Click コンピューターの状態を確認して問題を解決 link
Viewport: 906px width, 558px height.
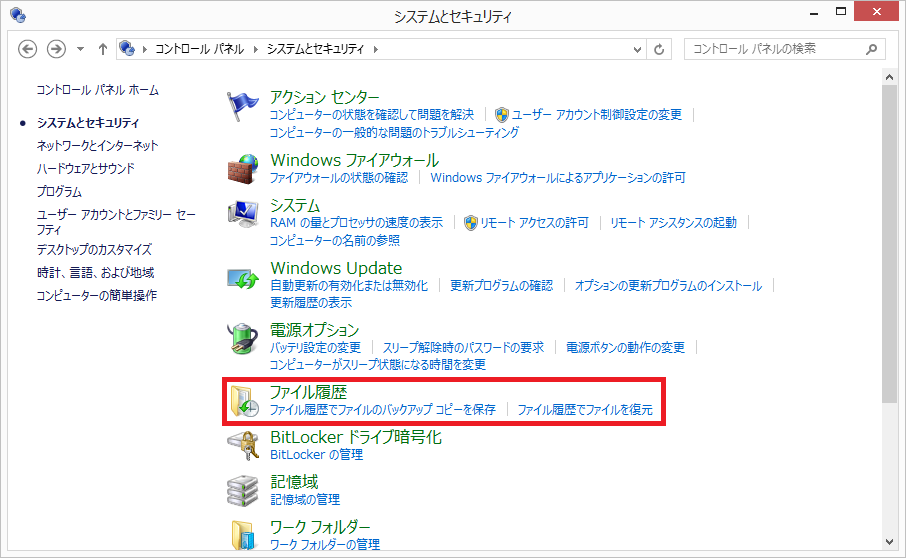tap(372, 115)
